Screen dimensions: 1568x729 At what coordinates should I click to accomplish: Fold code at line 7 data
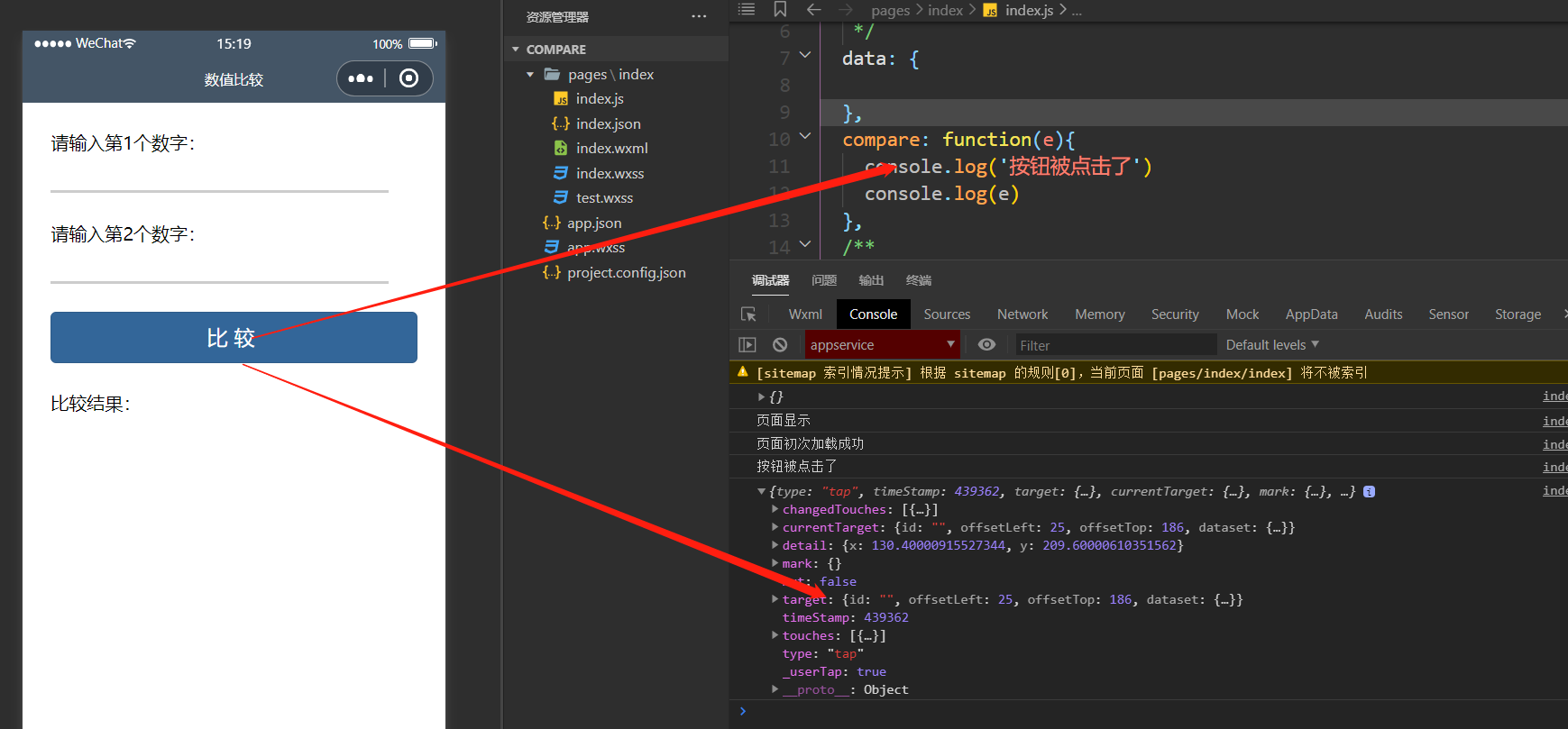pos(805,56)
